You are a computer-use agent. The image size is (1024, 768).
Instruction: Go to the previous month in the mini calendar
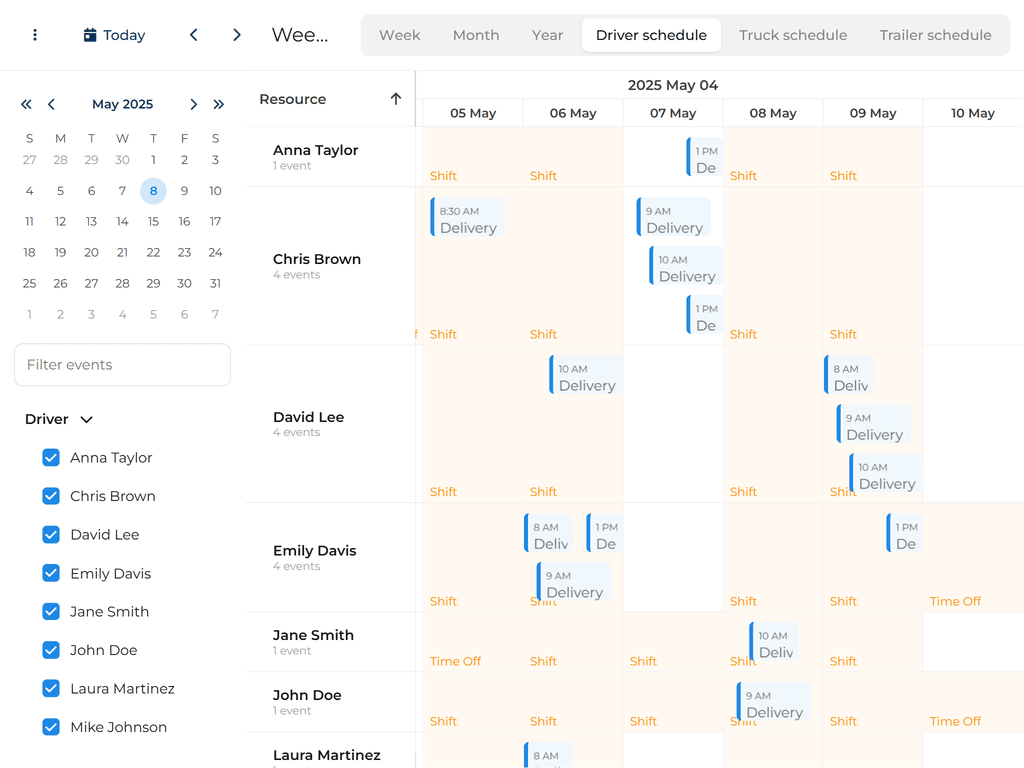point(51,104)
